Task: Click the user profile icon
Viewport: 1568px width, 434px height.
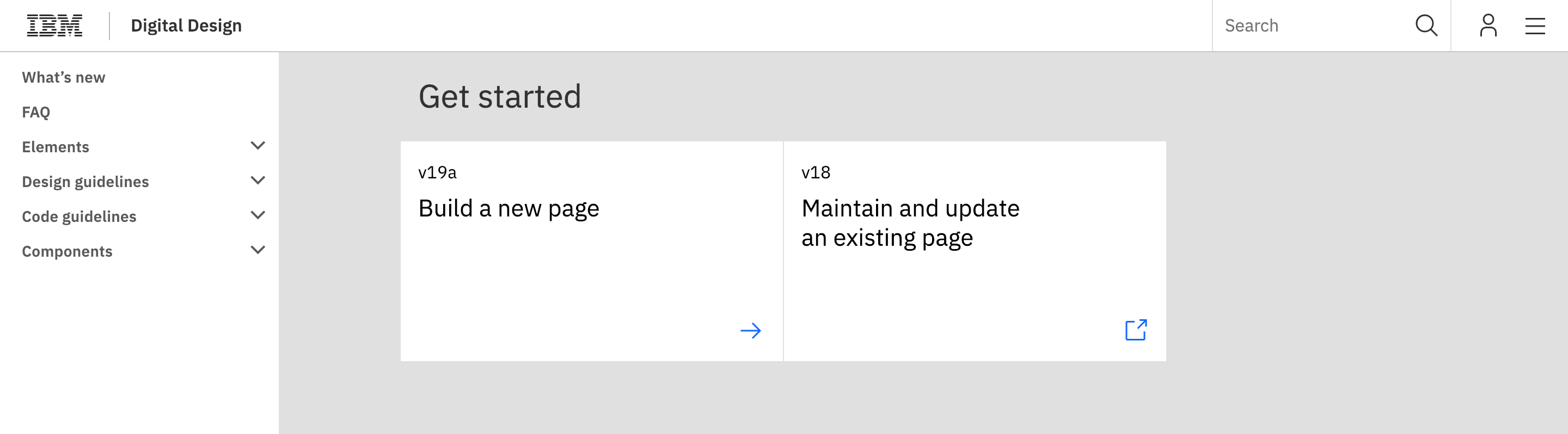Action: (1489, 26)
